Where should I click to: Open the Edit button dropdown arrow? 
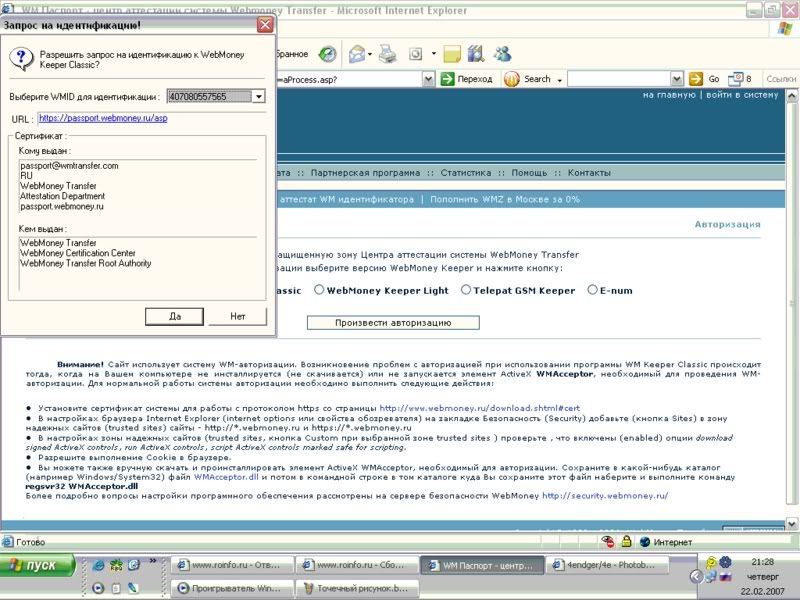434,54
